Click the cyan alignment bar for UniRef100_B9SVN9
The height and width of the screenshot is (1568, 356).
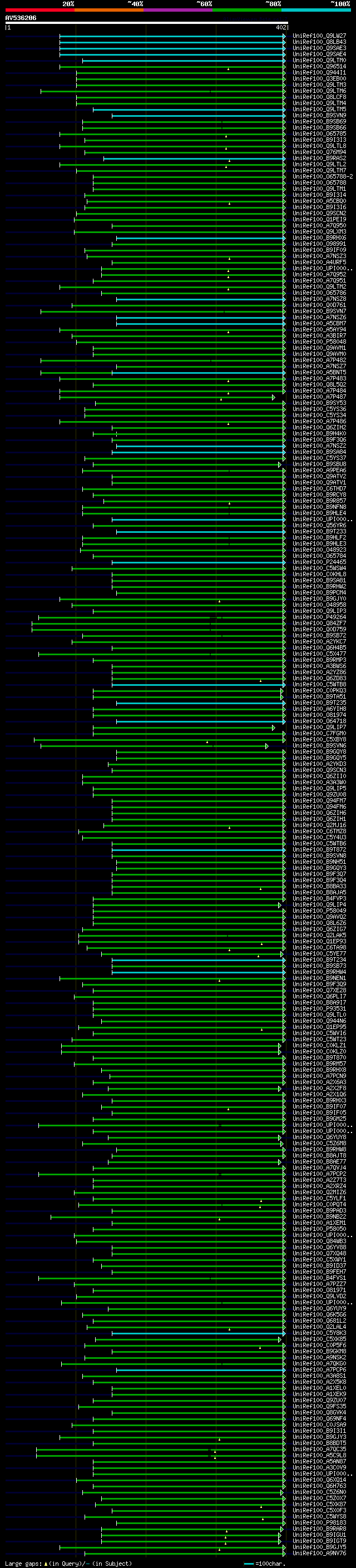[x=199, y=116]
